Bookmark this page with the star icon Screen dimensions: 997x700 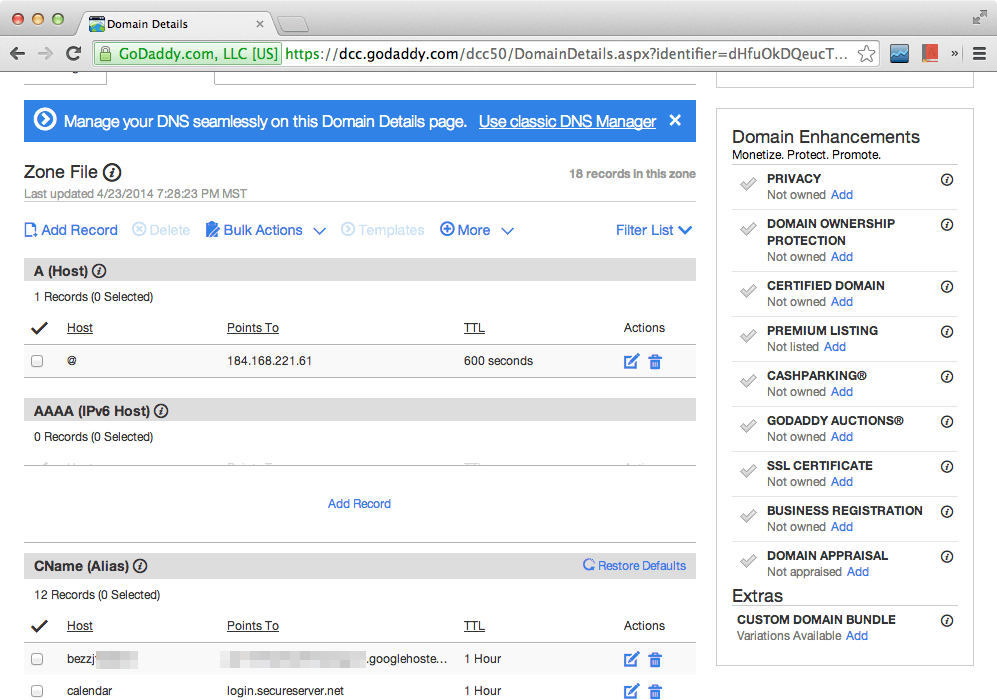pyautogui.click(x=867, y=54)
